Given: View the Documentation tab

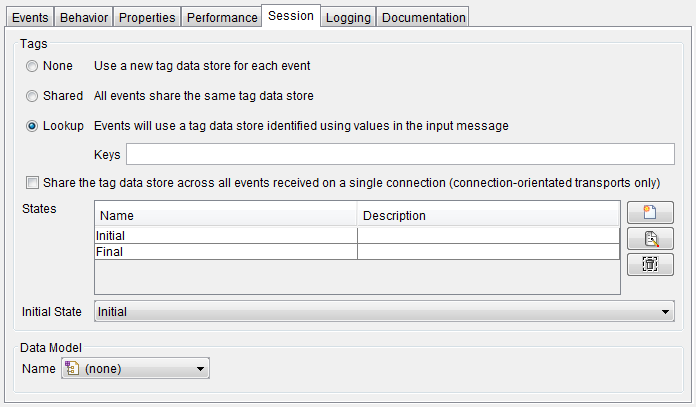Looking at the screenshot, I should pyautogui.click(x=424, y=17).
